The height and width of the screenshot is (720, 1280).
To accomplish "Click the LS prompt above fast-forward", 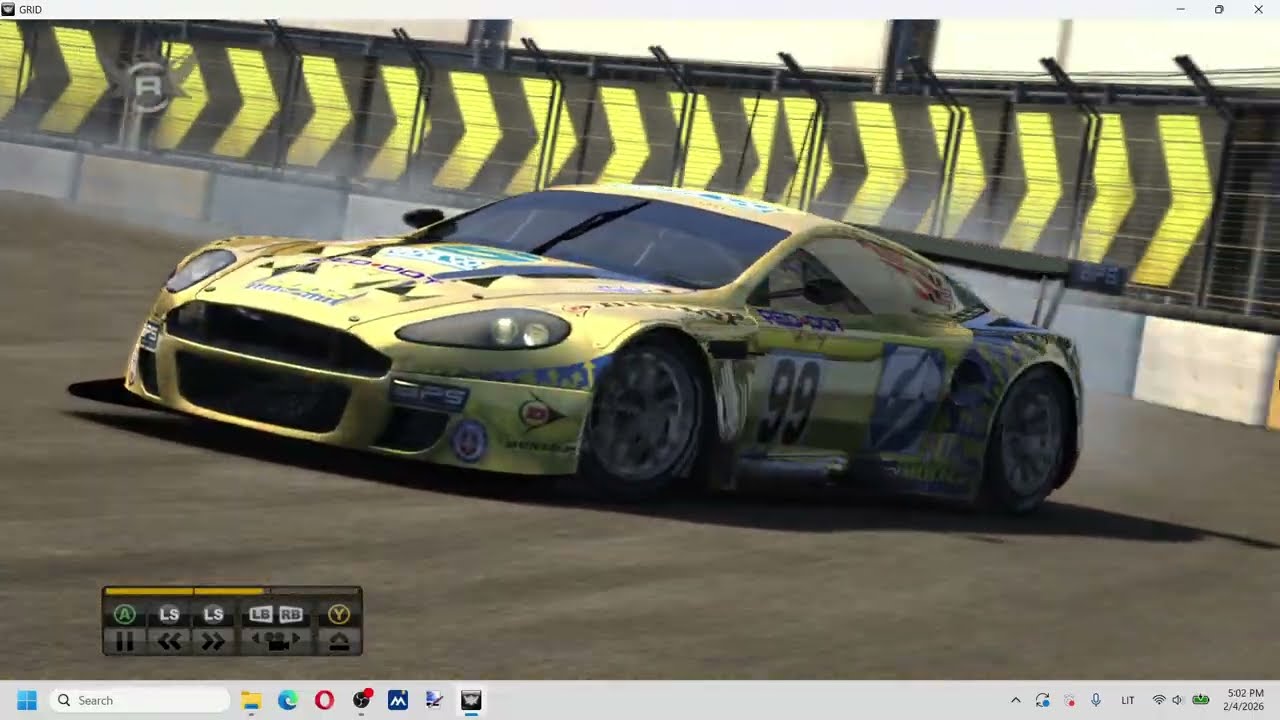I will pos(213,614).
